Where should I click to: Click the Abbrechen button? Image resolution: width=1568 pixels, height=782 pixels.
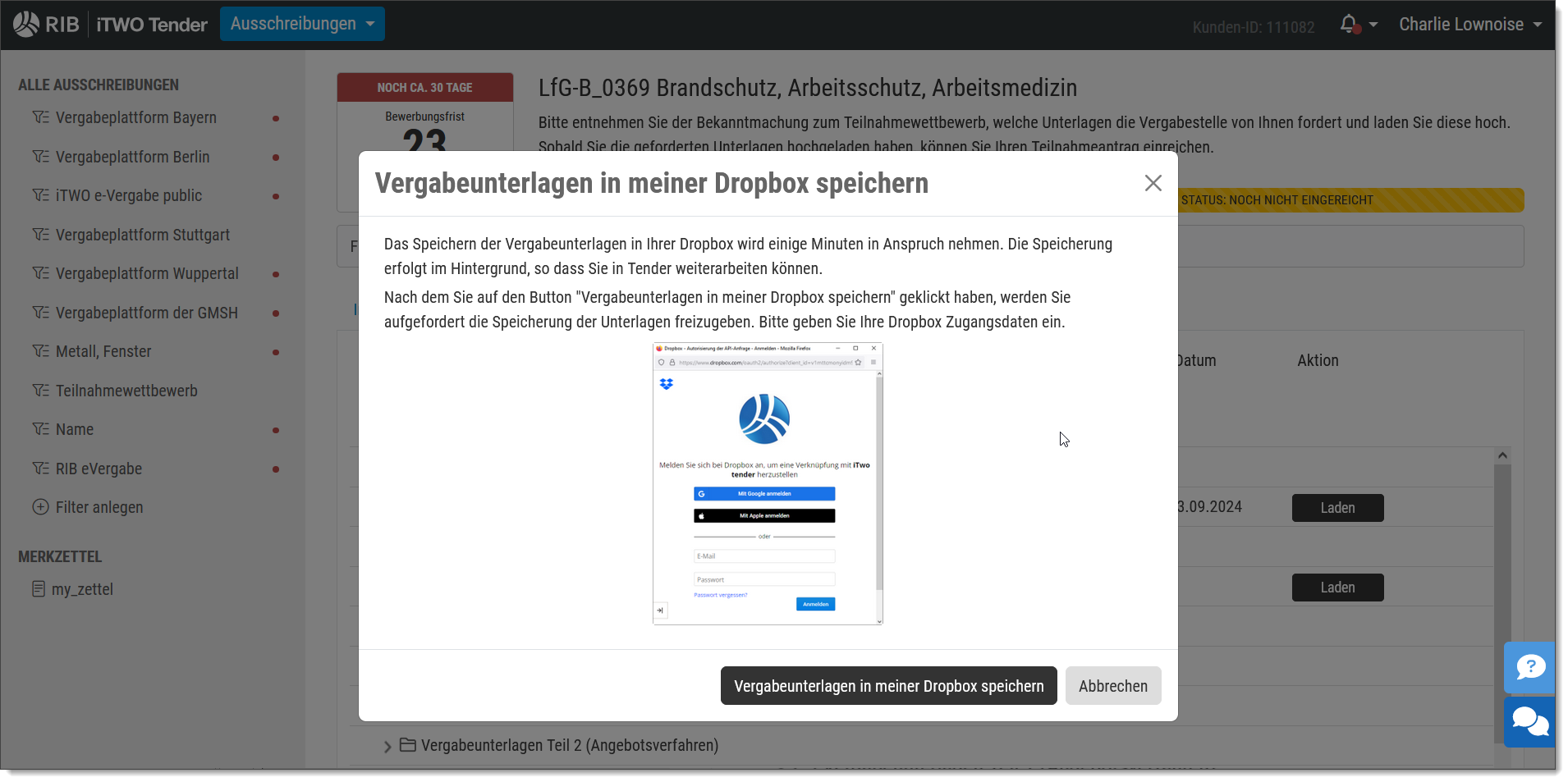point(1112,685)
